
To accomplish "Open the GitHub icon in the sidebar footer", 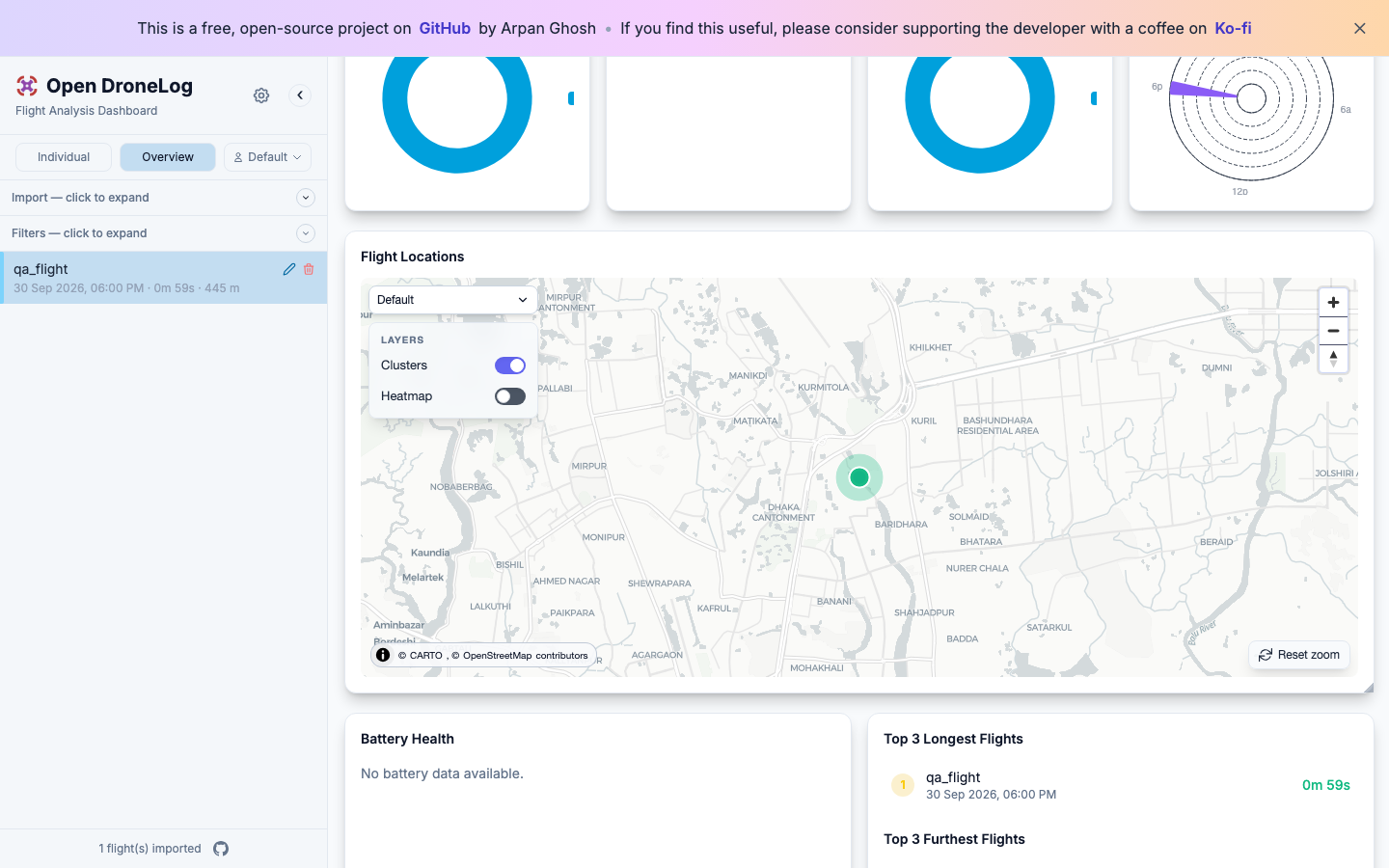I will (x=221, y=849).
